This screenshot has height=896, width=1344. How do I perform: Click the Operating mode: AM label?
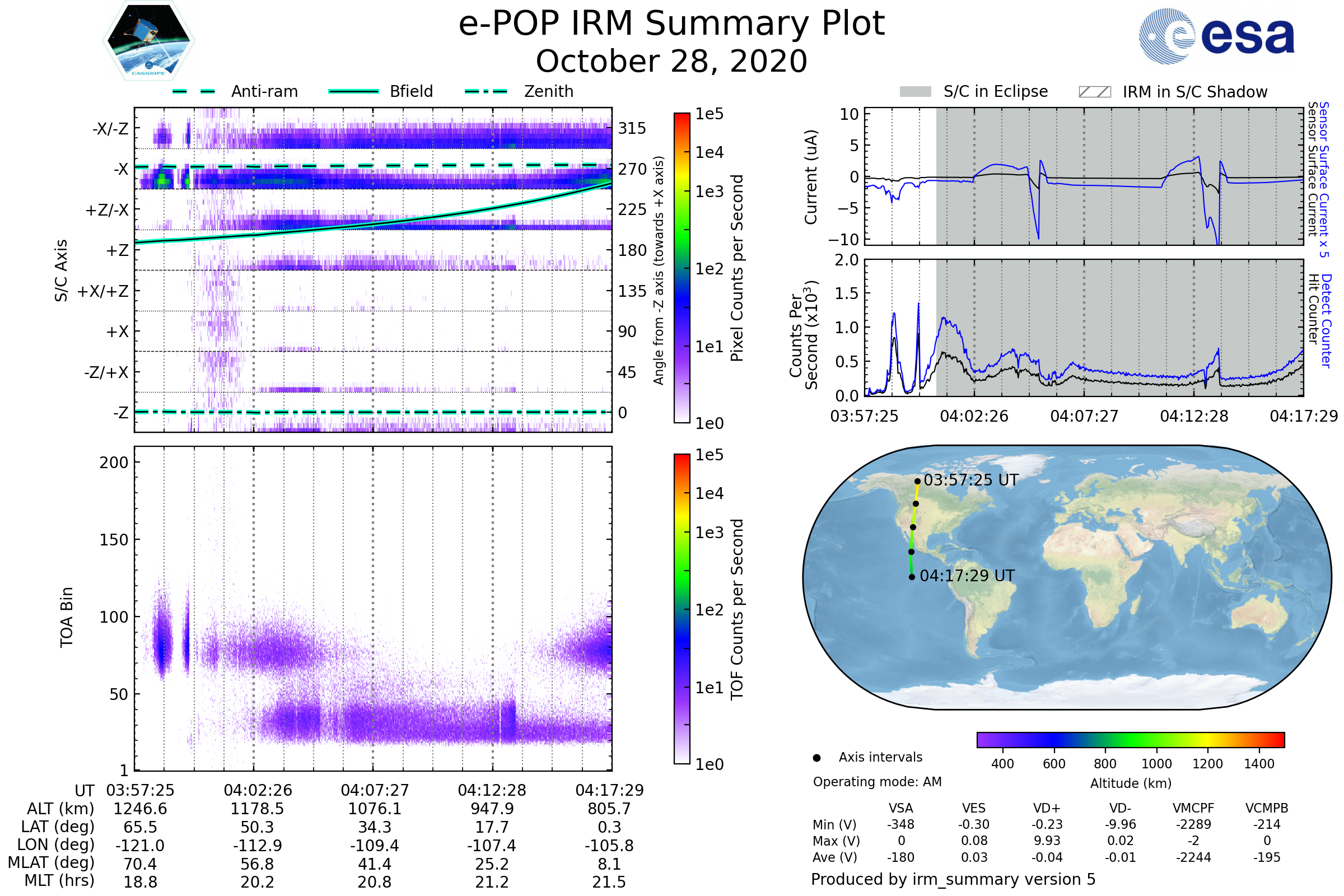[x=877, y=782]
